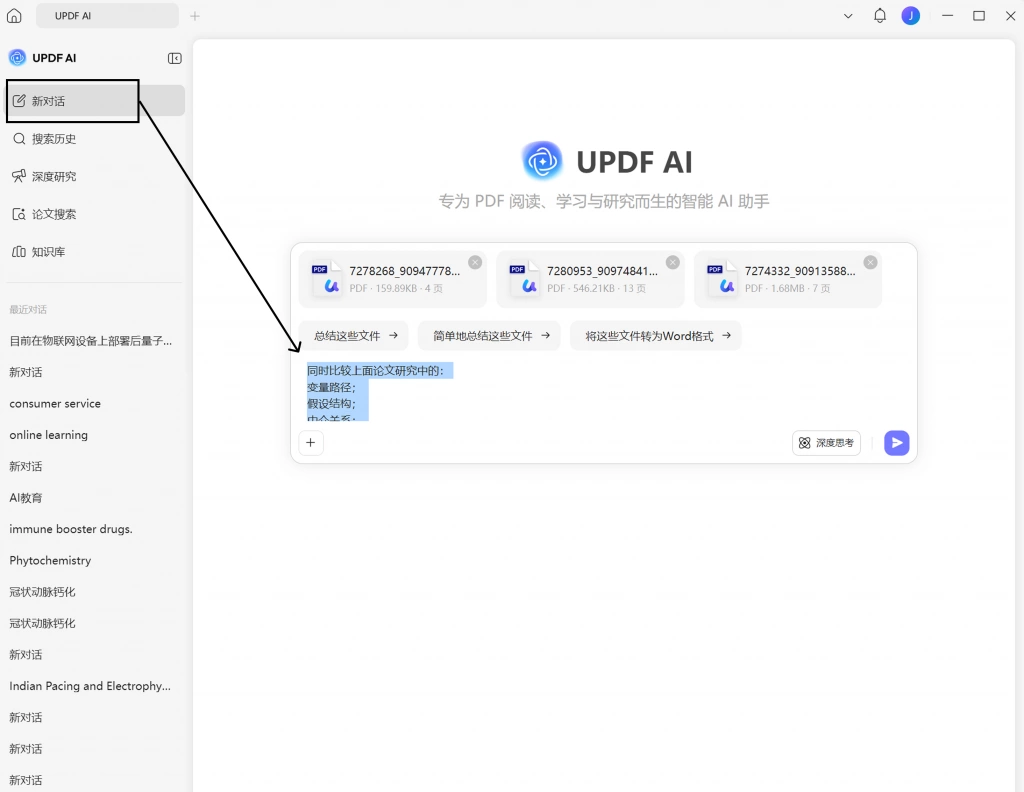
Task: Expand the title bar dropdown chevron
Action: pos(848,16)
